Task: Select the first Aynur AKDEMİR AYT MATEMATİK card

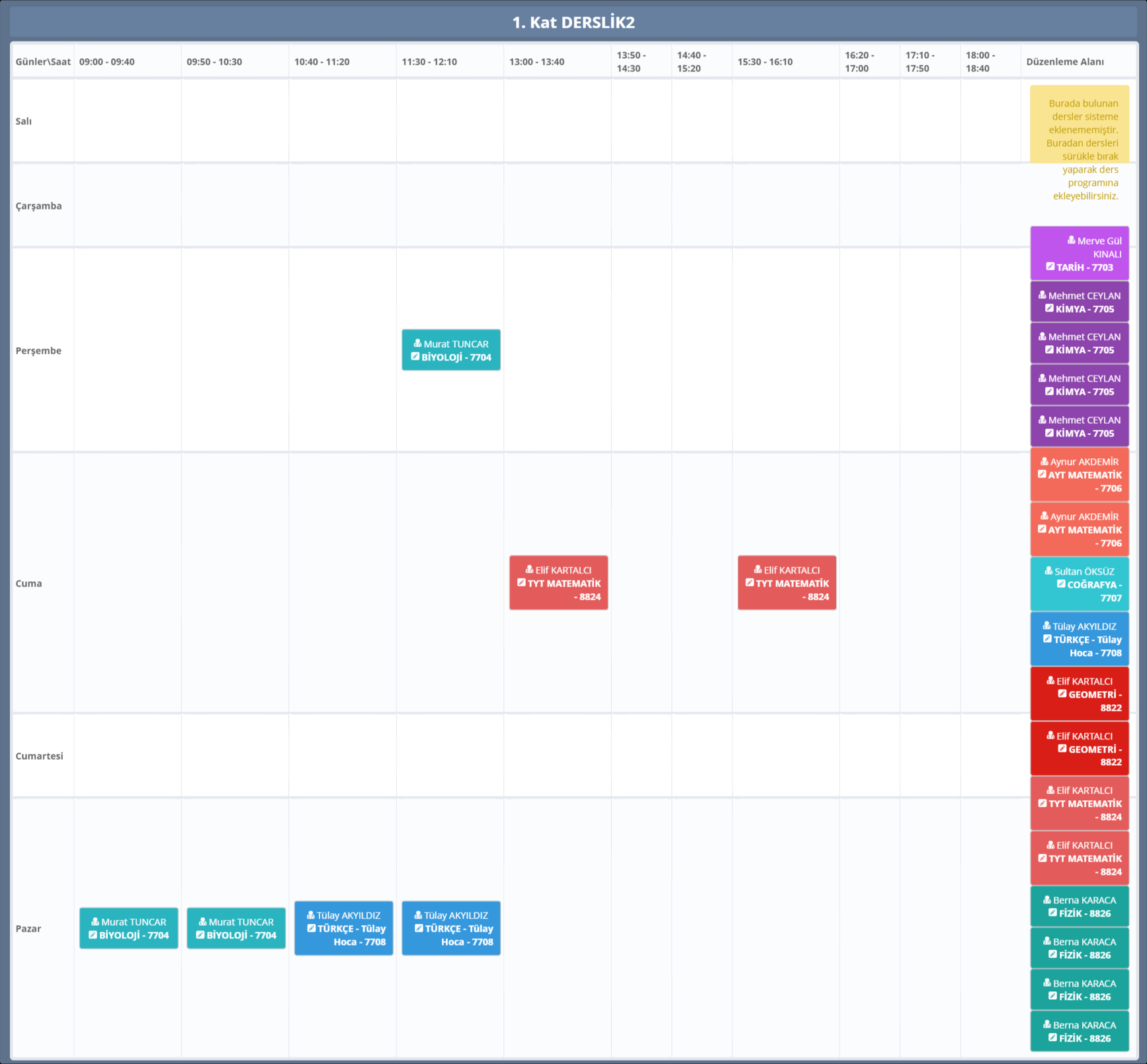Action: pyautogui.click(x=1079, y=475)
